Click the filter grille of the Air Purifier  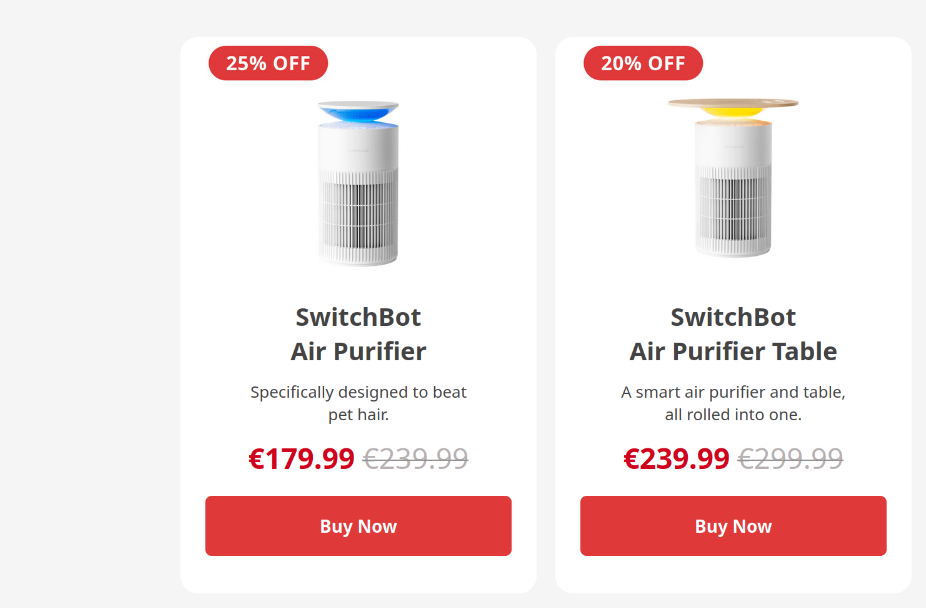point(358,210)
